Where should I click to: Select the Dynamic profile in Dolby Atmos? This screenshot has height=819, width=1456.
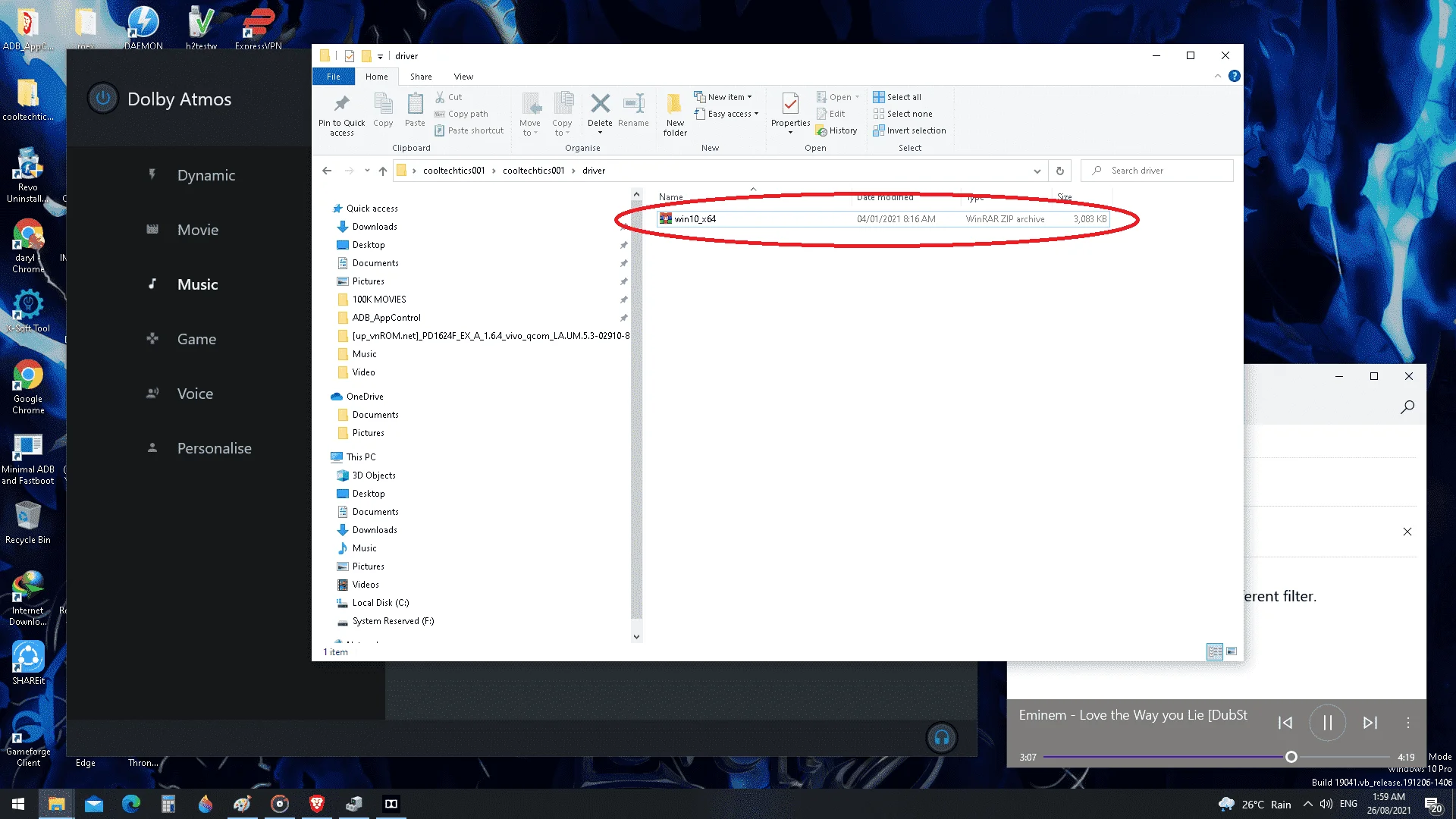[x=206, y=175]
